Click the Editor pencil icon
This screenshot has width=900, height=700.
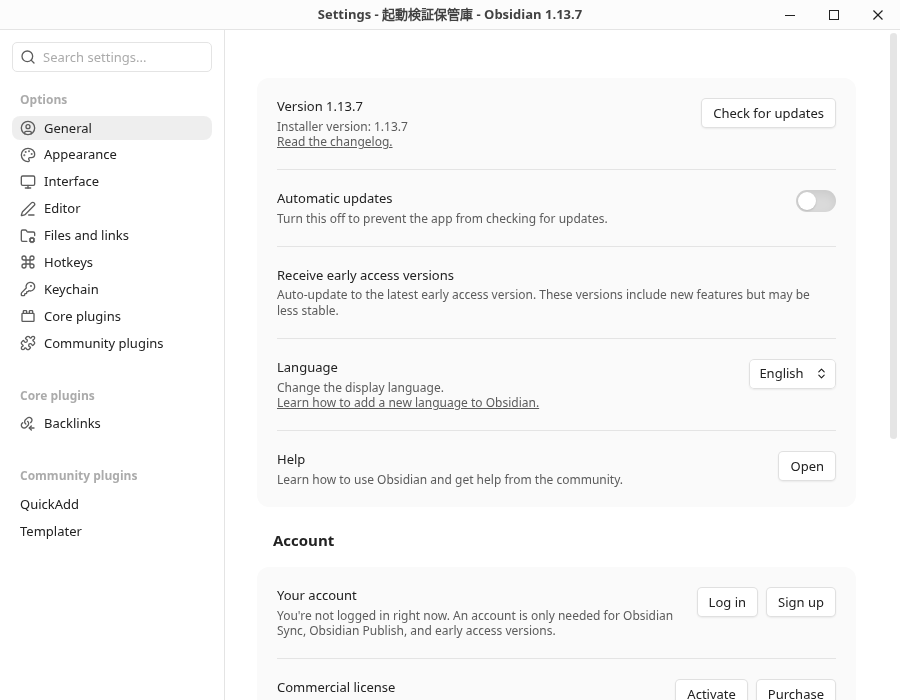click(x=28, y=209)
